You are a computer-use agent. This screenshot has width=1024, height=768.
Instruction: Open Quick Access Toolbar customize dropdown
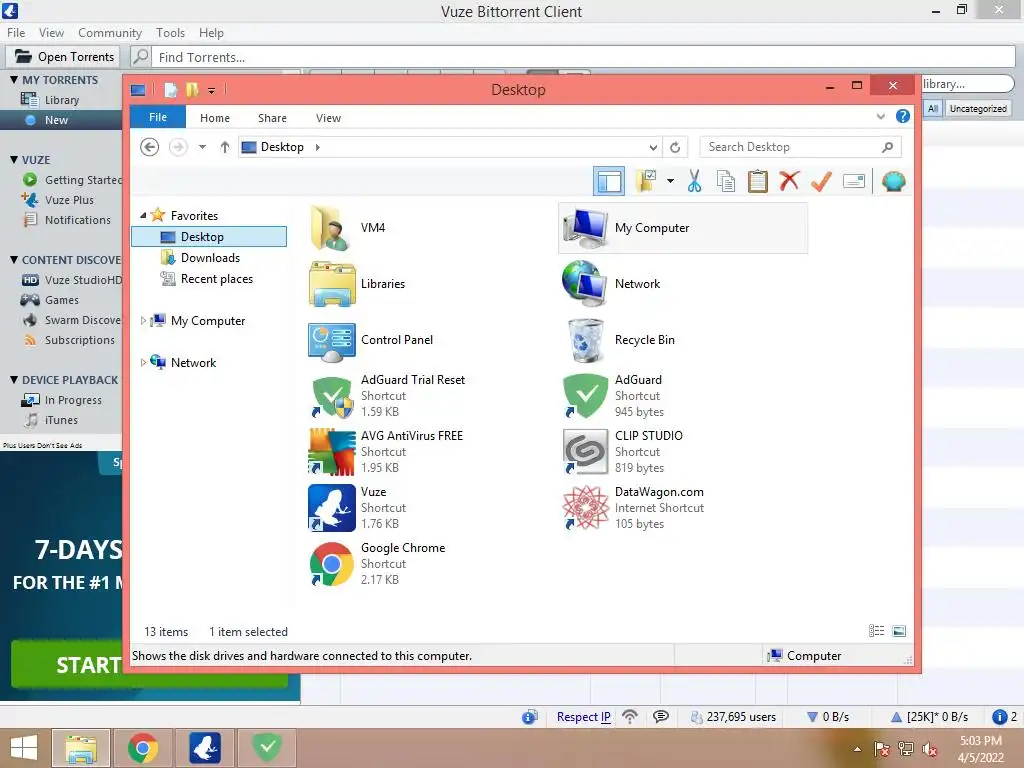[x=212, y=90]
